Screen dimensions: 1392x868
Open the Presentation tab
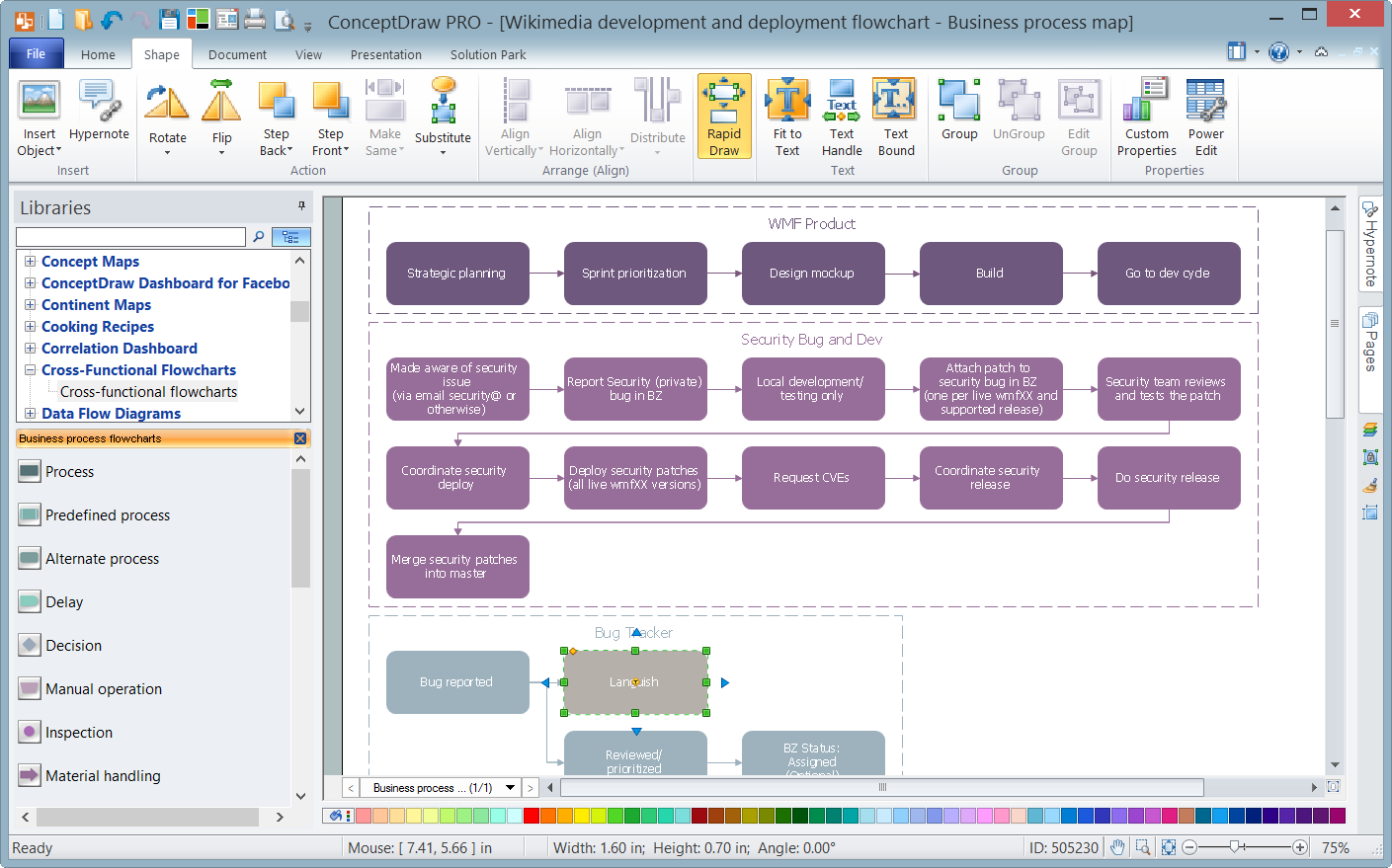385,55
